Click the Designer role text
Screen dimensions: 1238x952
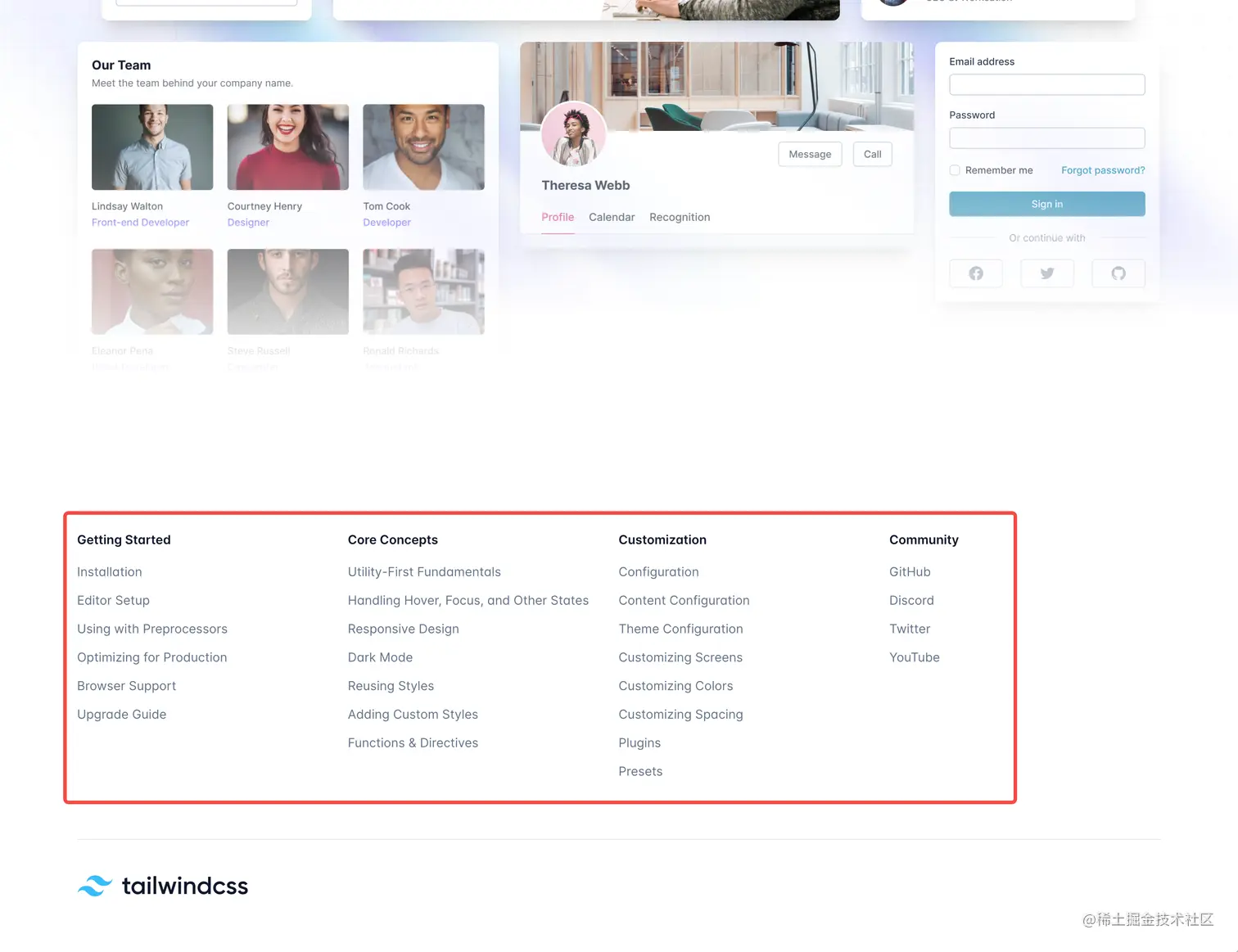tap(248, 222)
